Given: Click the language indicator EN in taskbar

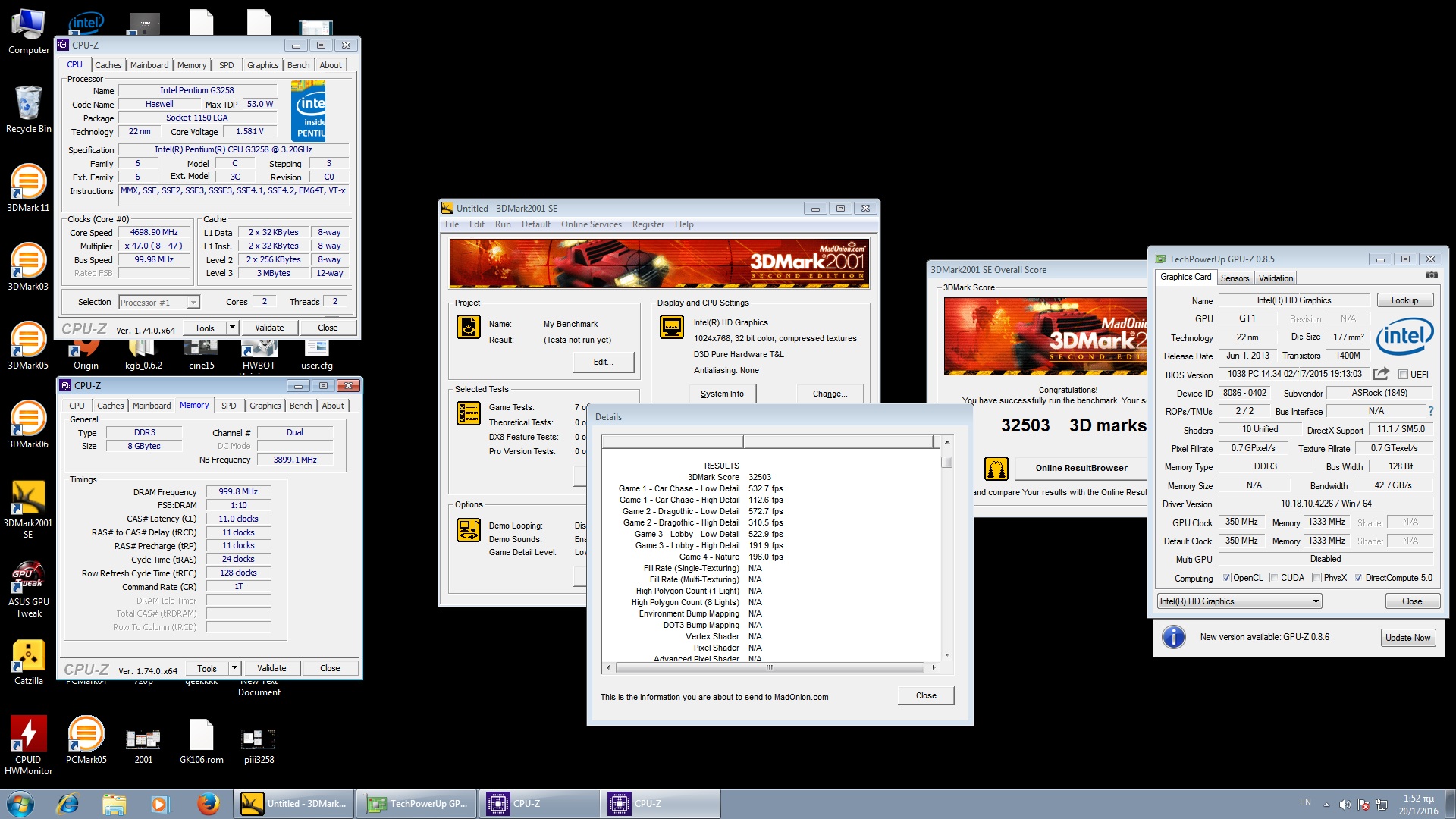Looking at the screenshot, I should click(x=1305, y=802).
